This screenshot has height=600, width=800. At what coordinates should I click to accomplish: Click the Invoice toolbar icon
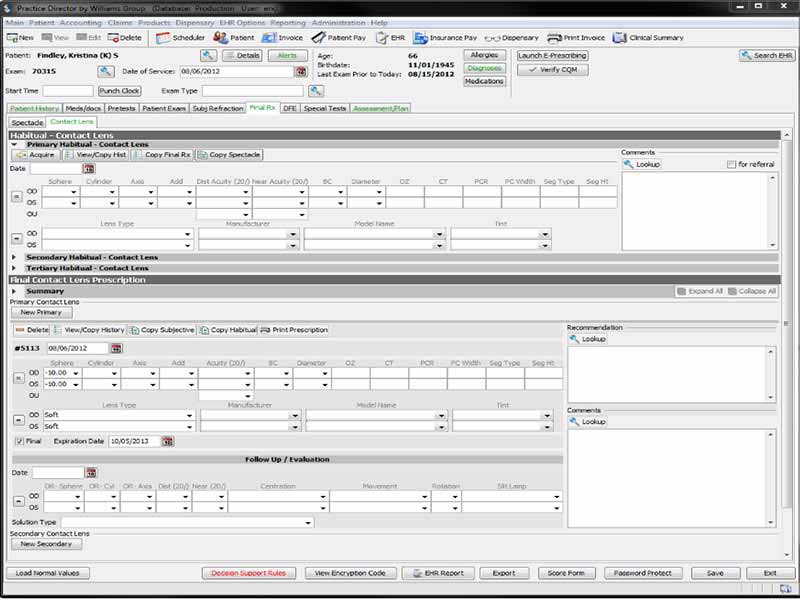pos(269,38)
